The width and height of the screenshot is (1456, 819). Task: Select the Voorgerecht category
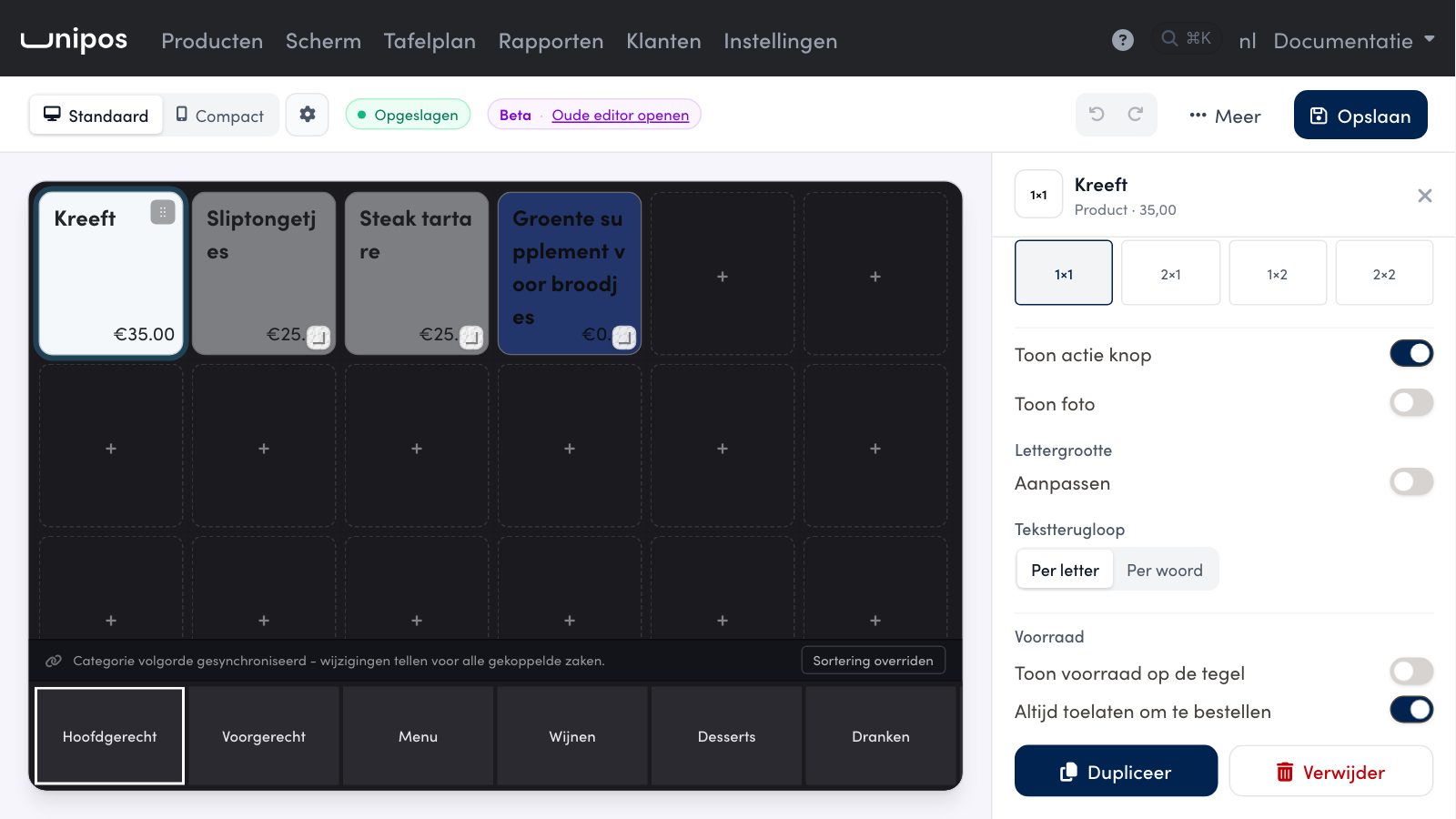click(264, 736)
